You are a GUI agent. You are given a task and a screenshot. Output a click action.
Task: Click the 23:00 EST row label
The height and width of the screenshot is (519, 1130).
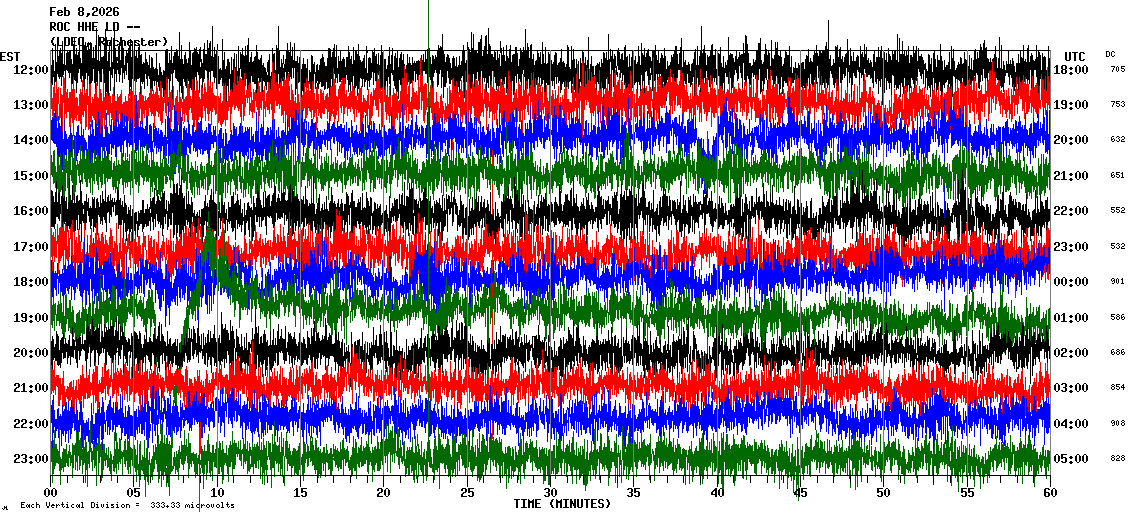(31, 458)
